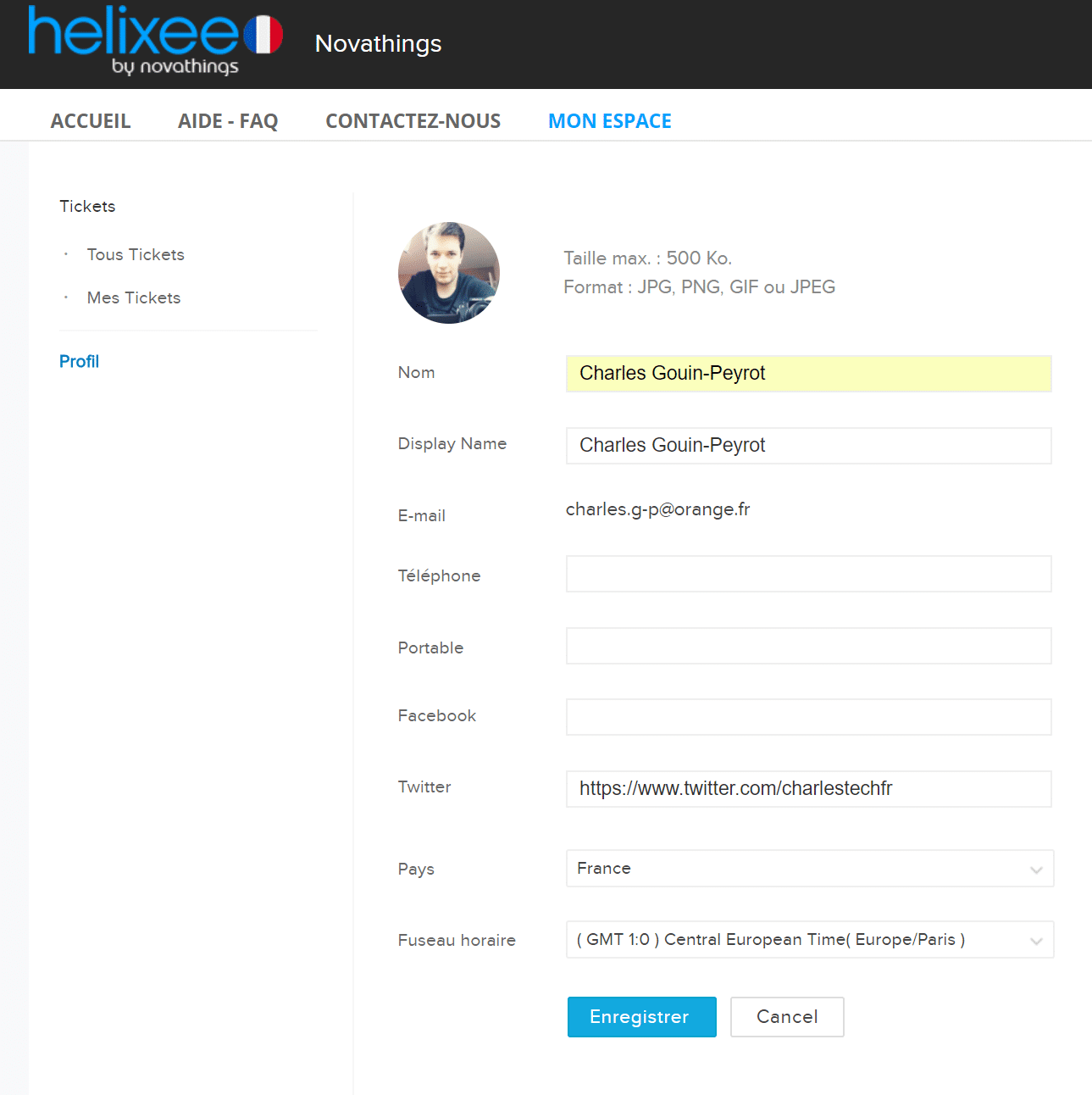This screenshot has height=1095, width=1092.
Task: Click the 'Twitter' field label
Action: (x=424, y=787)
